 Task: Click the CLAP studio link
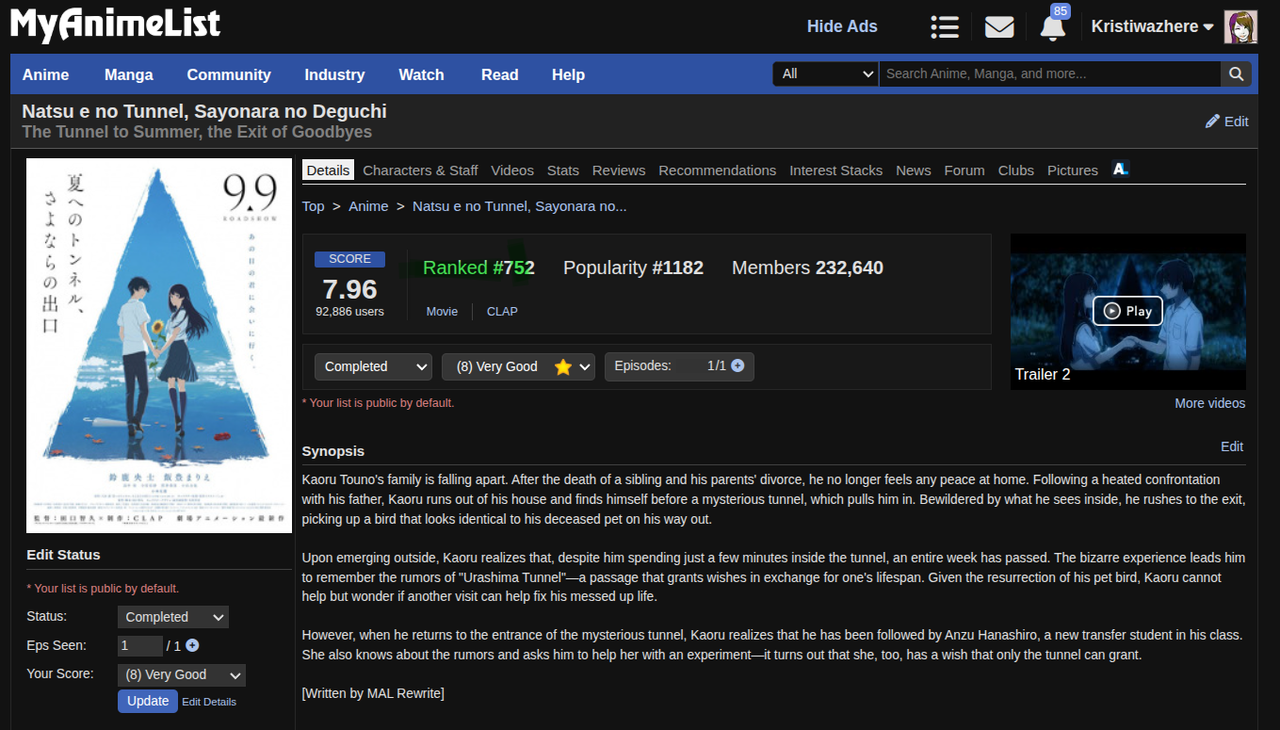coord(502,311)
